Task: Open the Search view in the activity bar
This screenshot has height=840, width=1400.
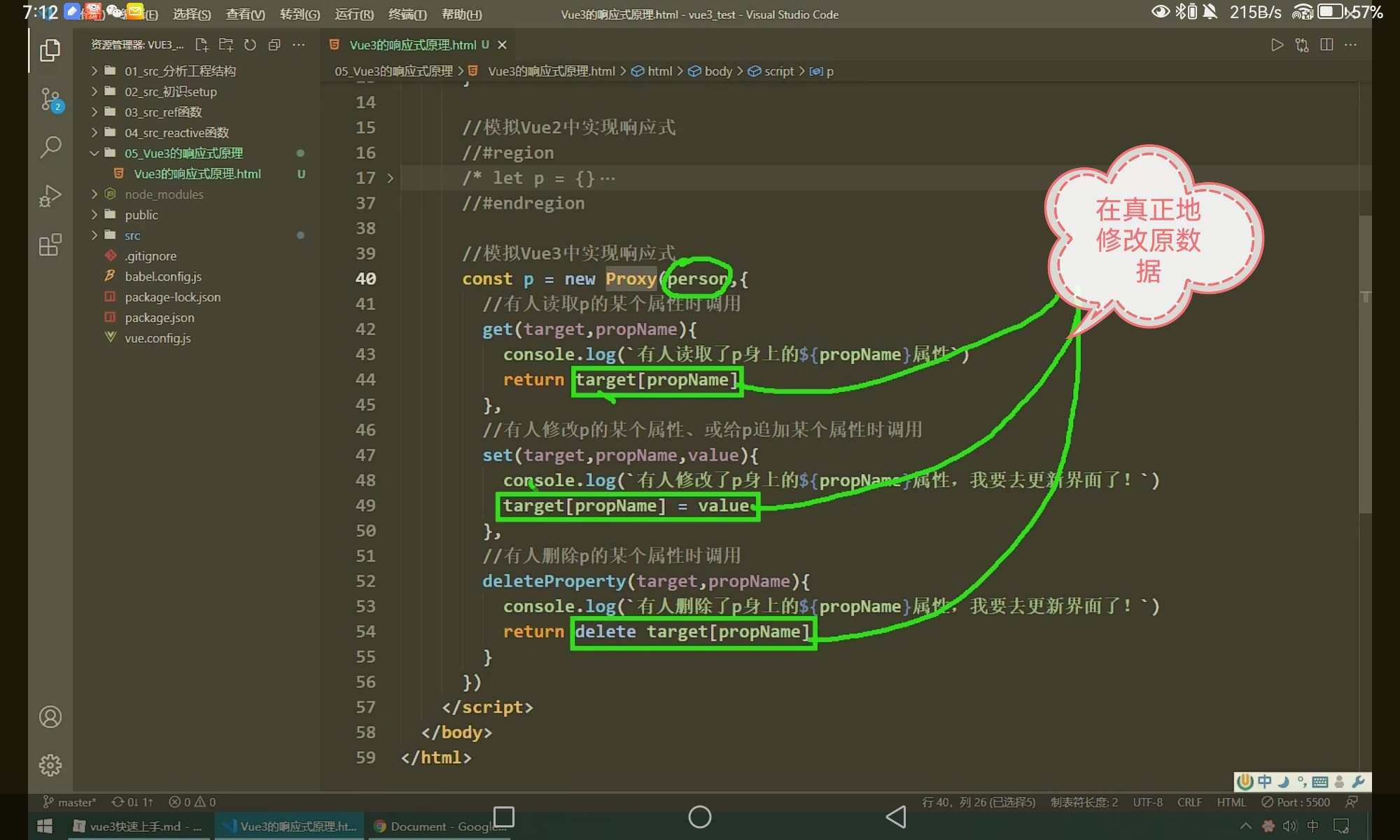Action: pyautogui.click(x=50, y=147)
